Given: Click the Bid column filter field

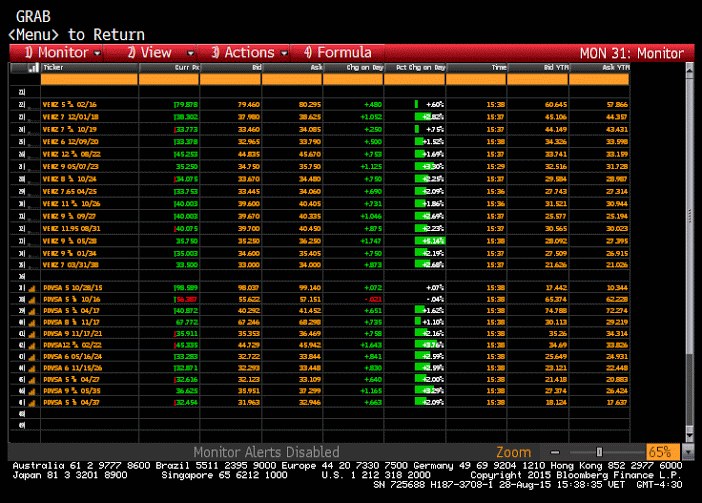Looking at the screenshot, I should pos(231,80).
